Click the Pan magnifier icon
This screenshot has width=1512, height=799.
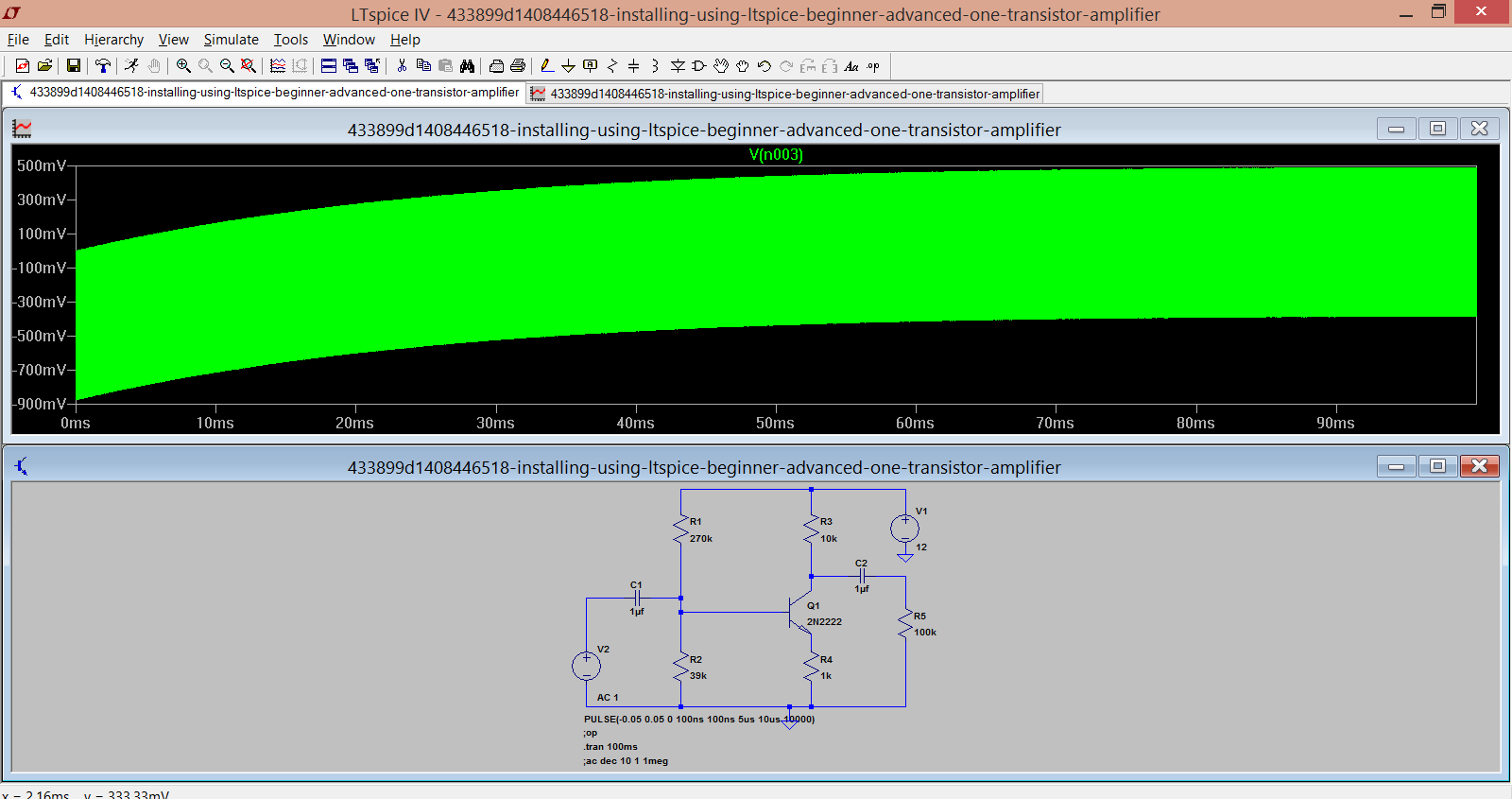tap(205, 66)
